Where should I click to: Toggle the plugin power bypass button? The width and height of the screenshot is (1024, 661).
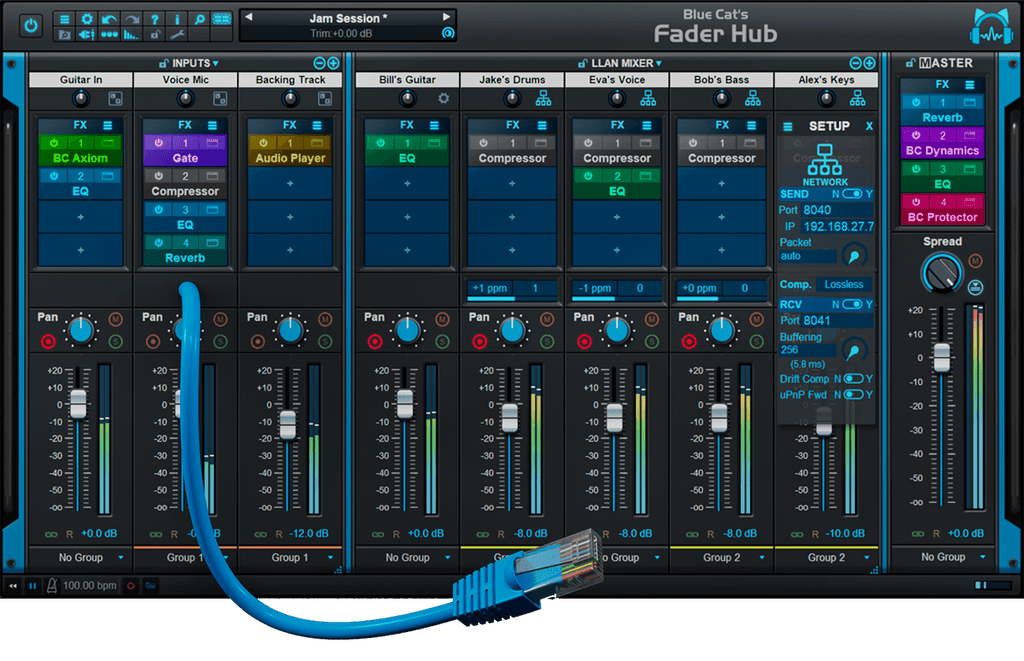click(x=31, y=26)
